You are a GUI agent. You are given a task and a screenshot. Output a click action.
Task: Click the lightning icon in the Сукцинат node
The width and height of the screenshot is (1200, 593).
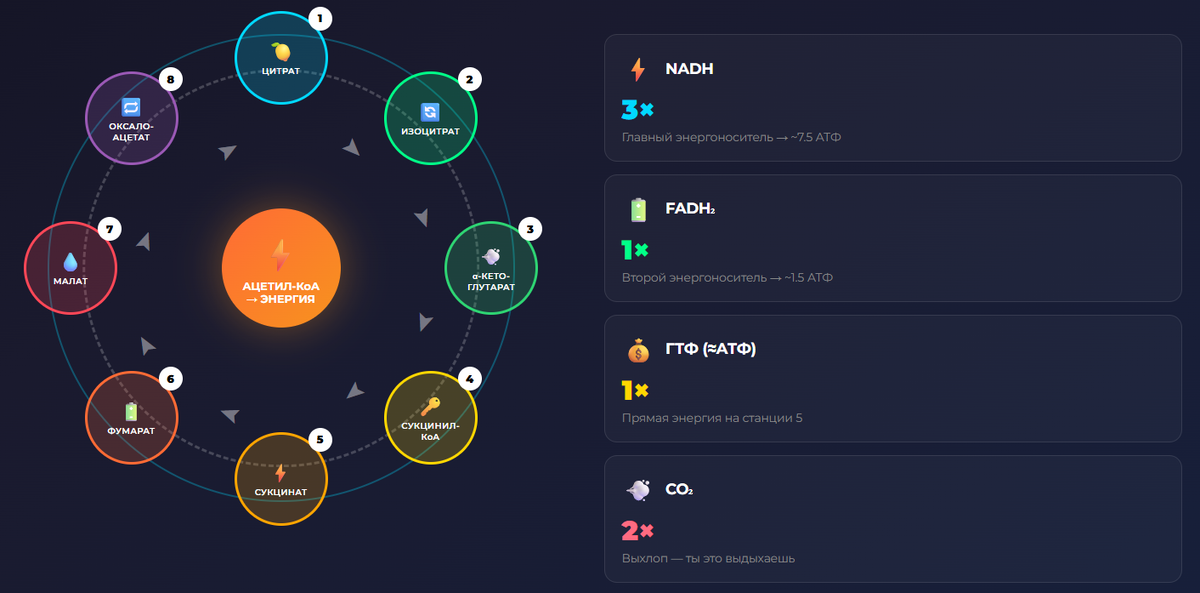(280, 472)
